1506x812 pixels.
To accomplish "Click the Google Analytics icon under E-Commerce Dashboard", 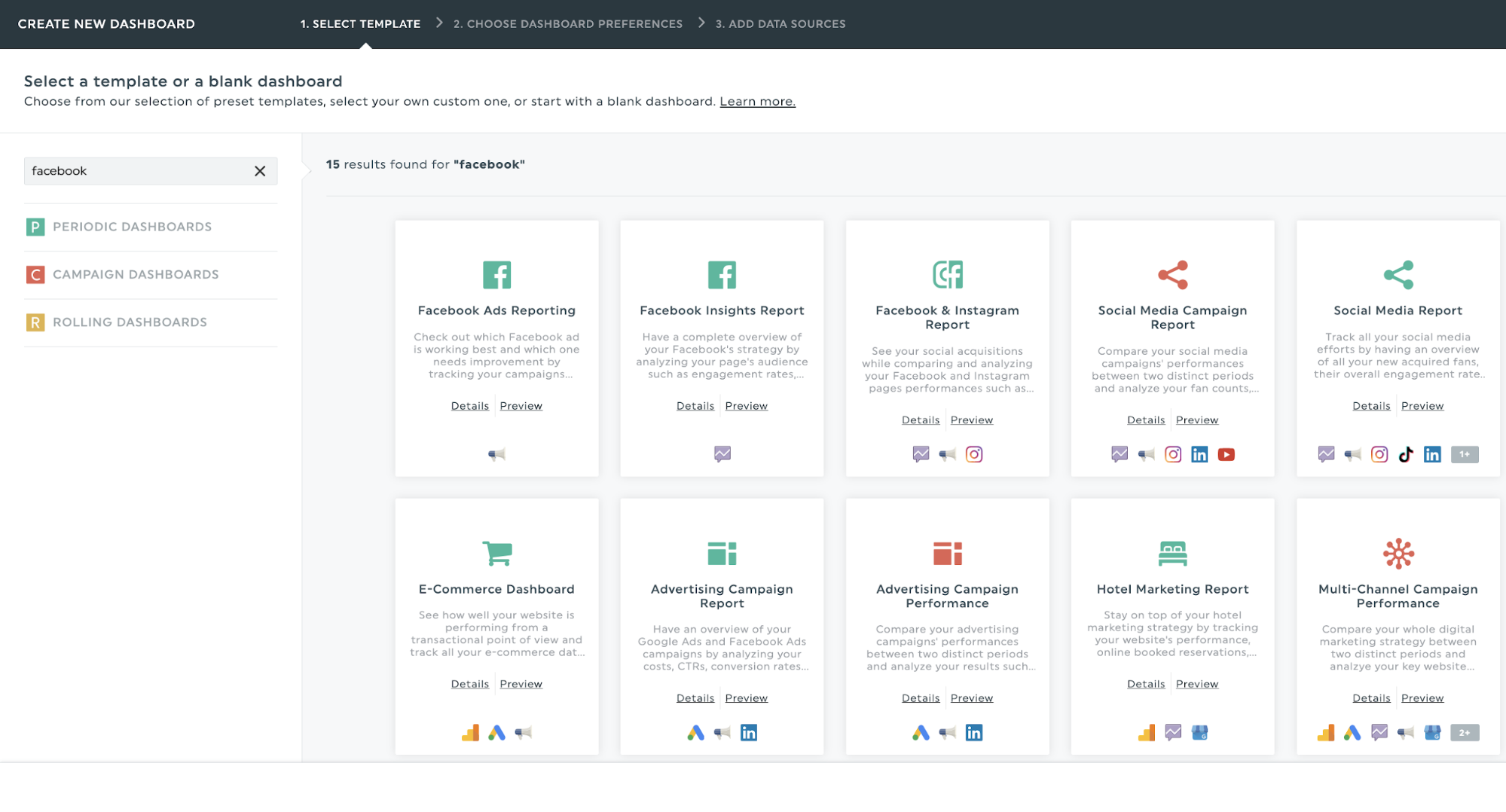I will click(470, 732).
